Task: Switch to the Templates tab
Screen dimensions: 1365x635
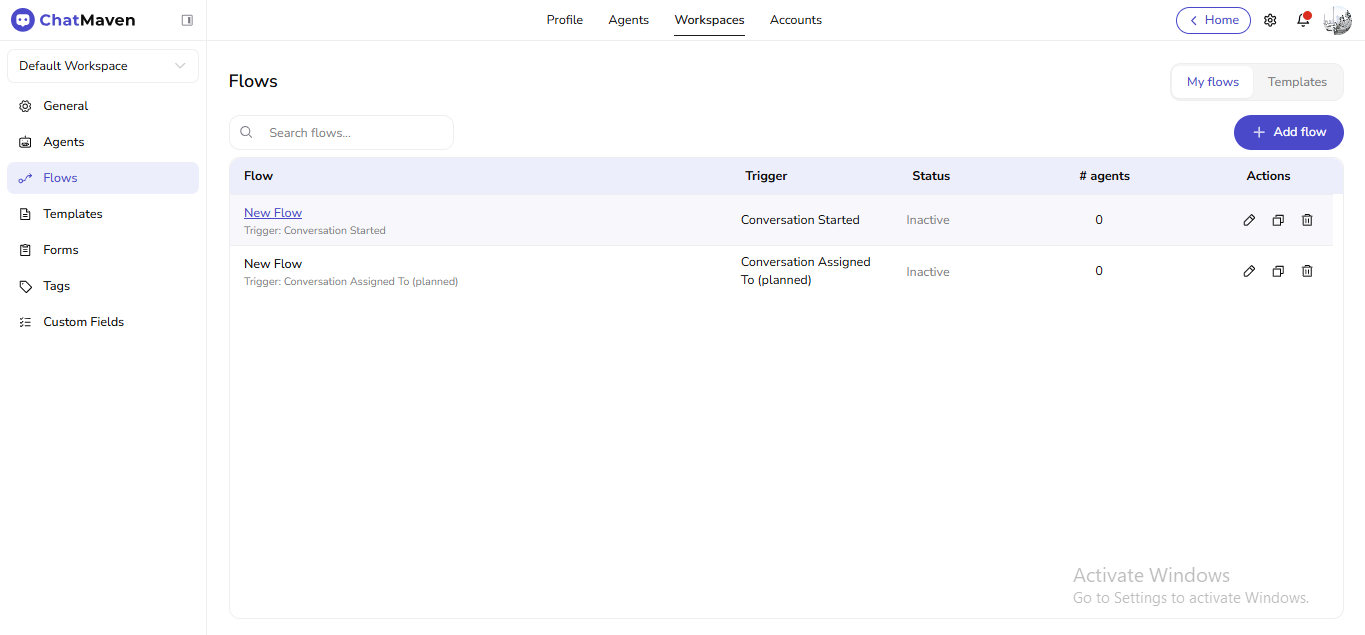Action: click(x=1297, y=81)
